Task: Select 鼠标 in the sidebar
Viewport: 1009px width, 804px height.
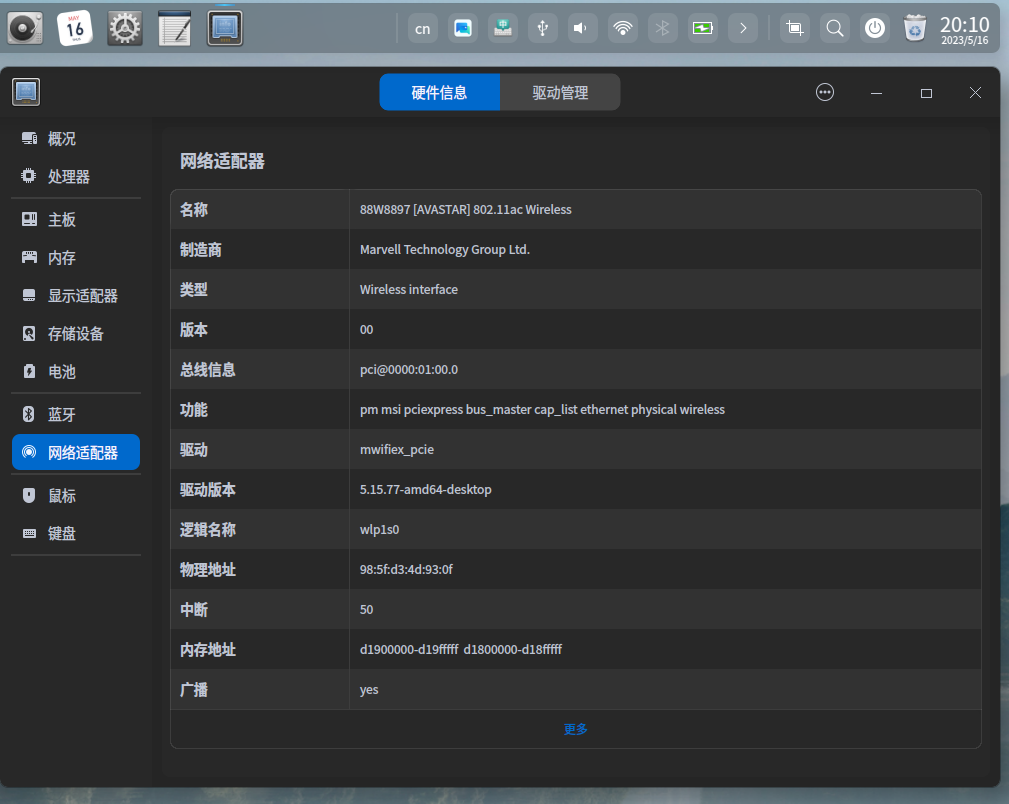Action: (76, 496)
